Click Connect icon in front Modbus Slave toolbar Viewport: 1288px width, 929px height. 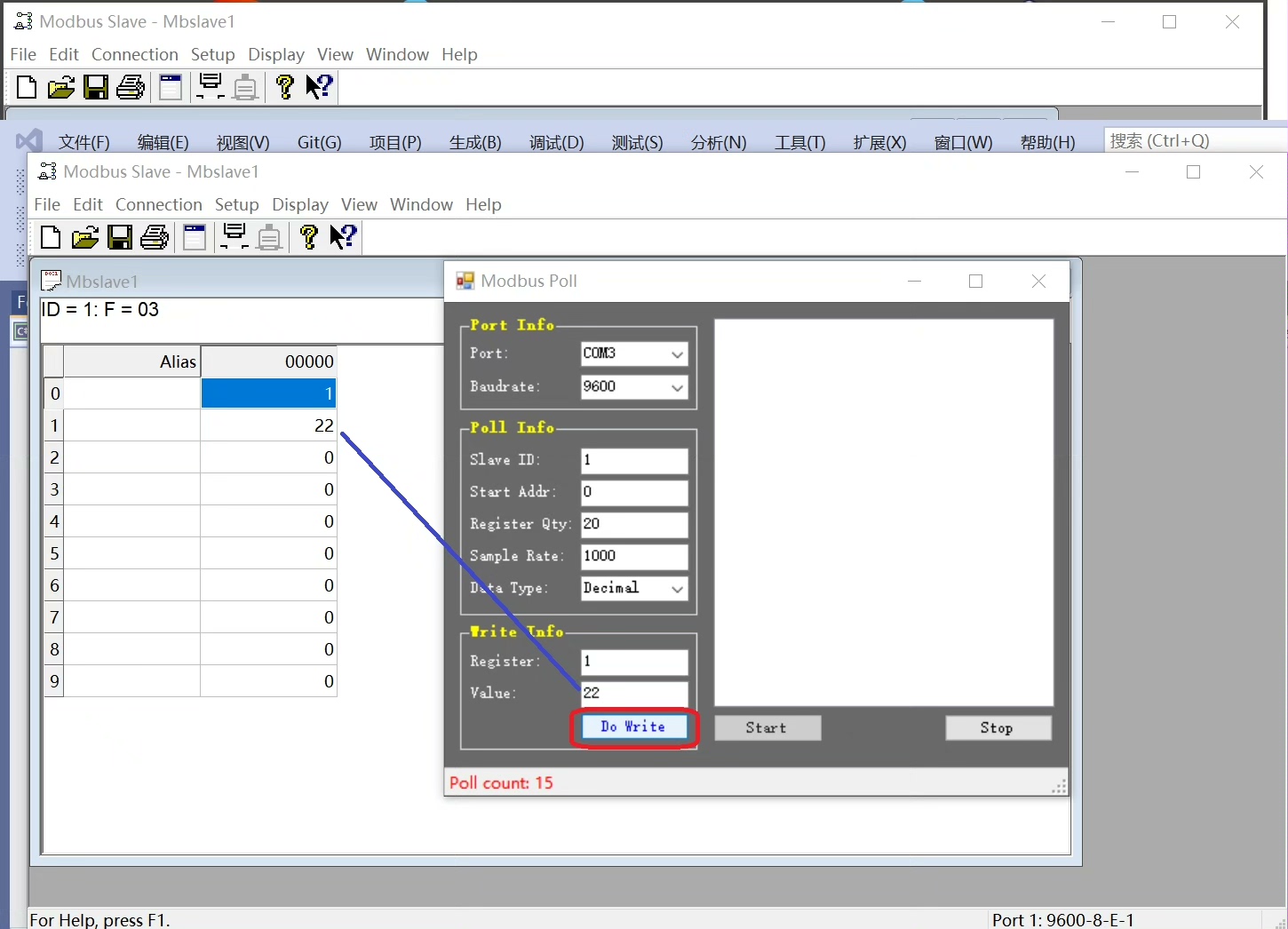point(235,237)
